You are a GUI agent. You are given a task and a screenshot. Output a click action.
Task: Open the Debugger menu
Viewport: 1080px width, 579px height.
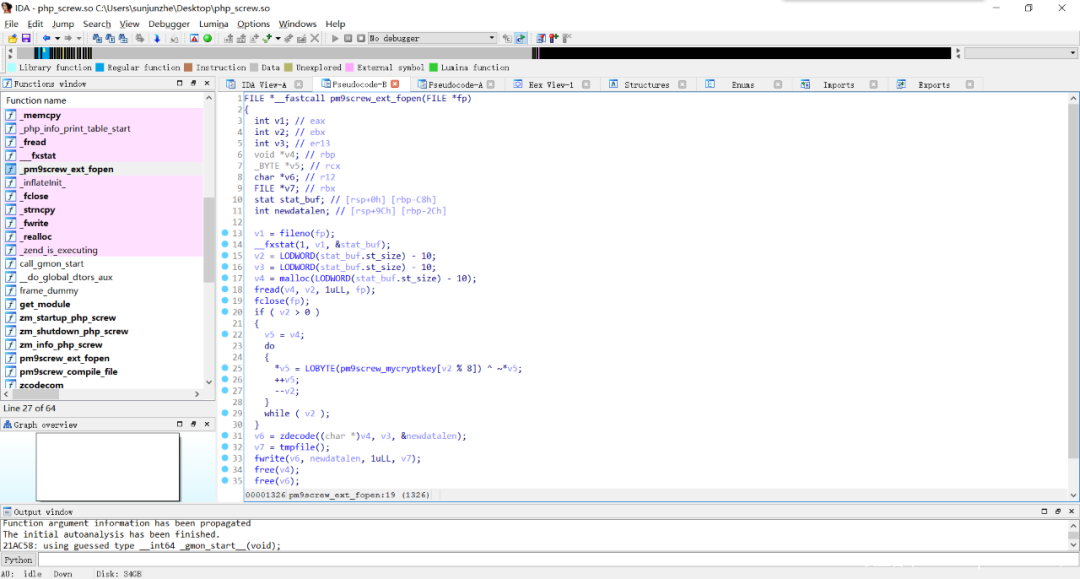(x=168, y=24)
